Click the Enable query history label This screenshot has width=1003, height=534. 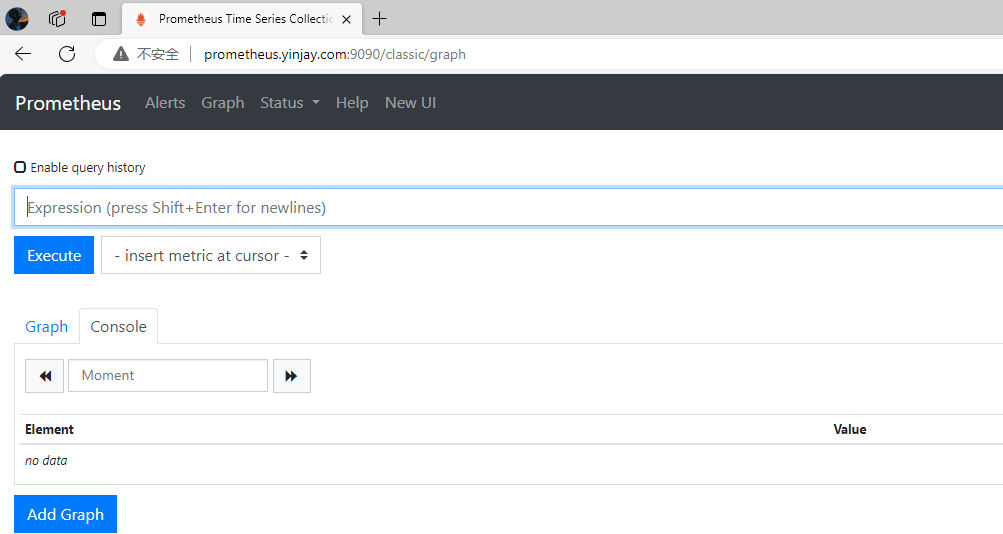(x=88, y=168)
